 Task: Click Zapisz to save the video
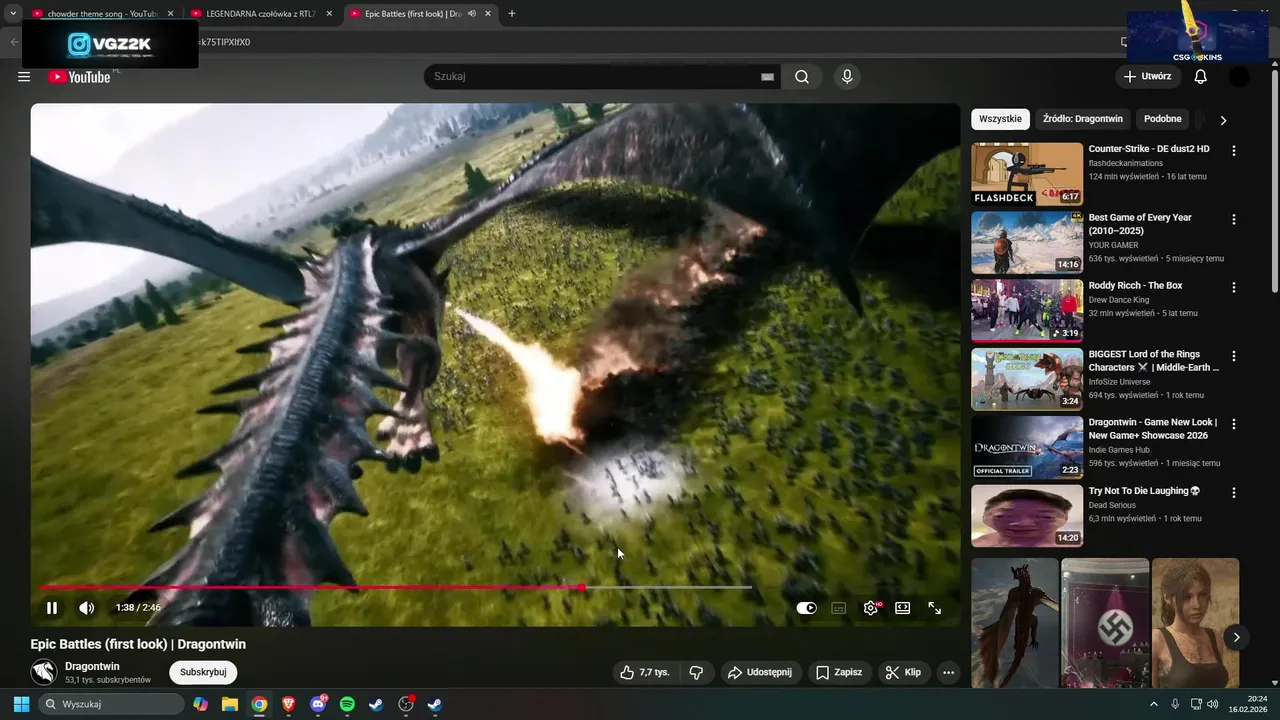click(x=839, y=672)
